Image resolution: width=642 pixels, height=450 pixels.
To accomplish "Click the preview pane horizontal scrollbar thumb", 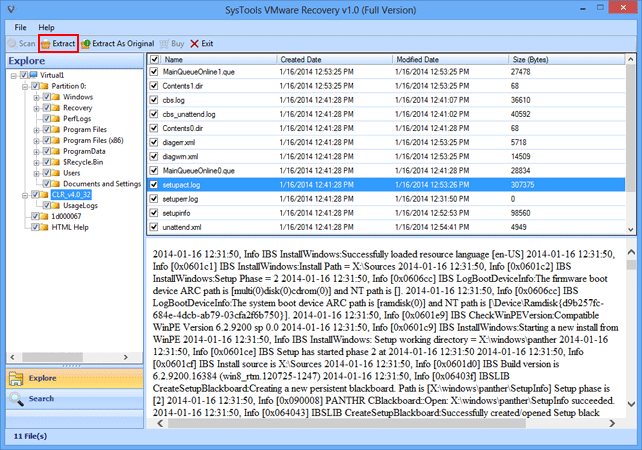I will click(347, 423).
